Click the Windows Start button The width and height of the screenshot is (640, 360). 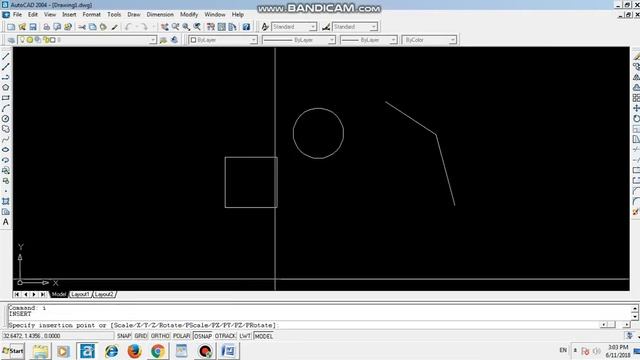[x=13, y=351]
